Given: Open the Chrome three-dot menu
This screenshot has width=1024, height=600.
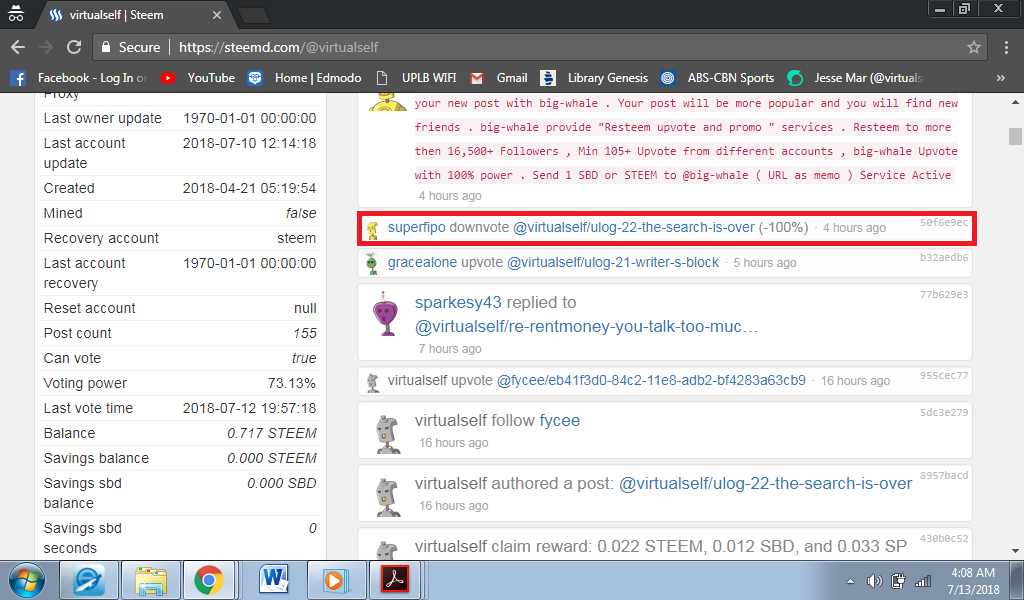Looking at the screenshot, I should click(x=1006, y=47).
